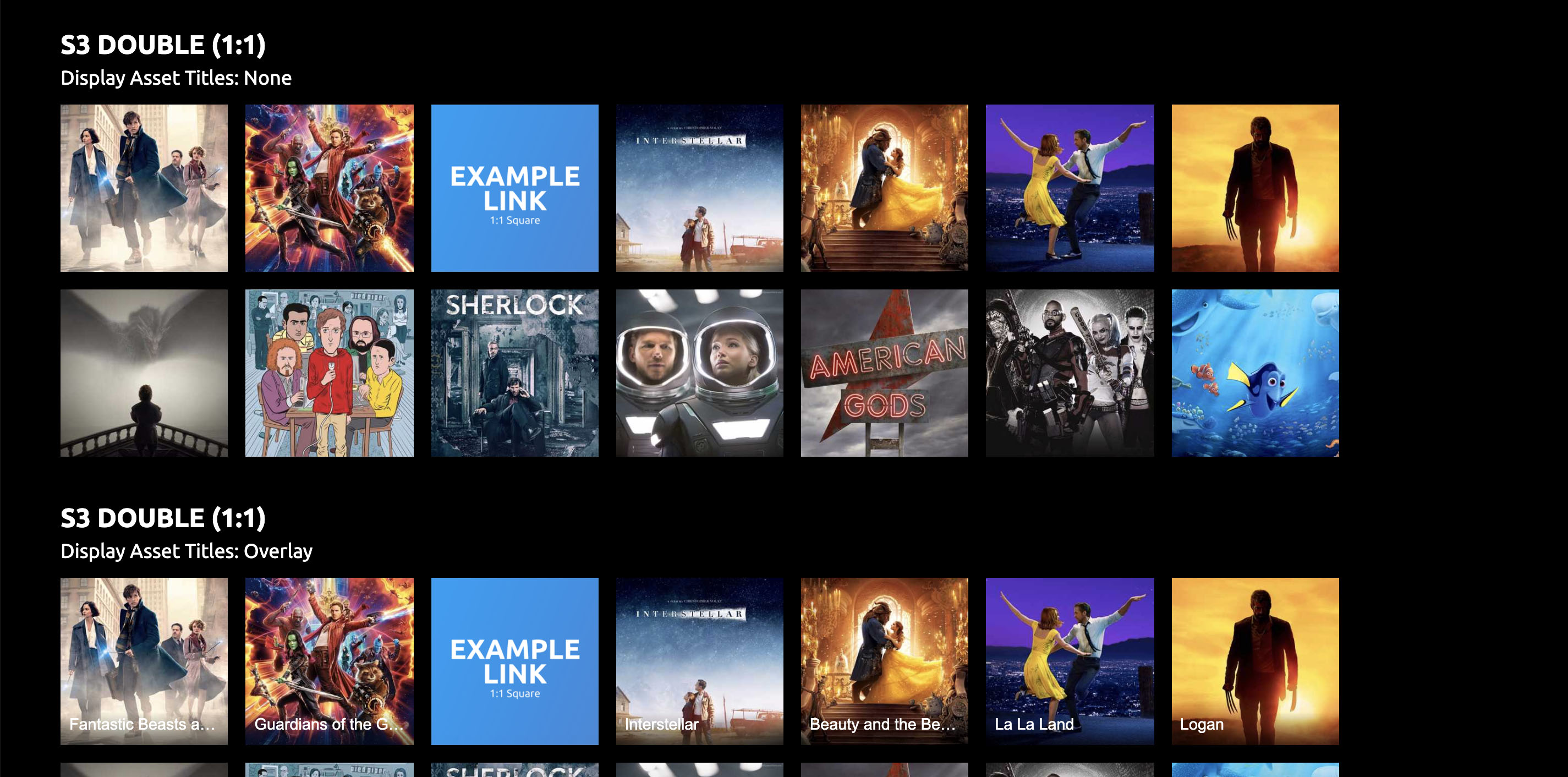
Task: Open untitled Fantastic Beasts poster in Titles: None section
Action: click(144, 188)
